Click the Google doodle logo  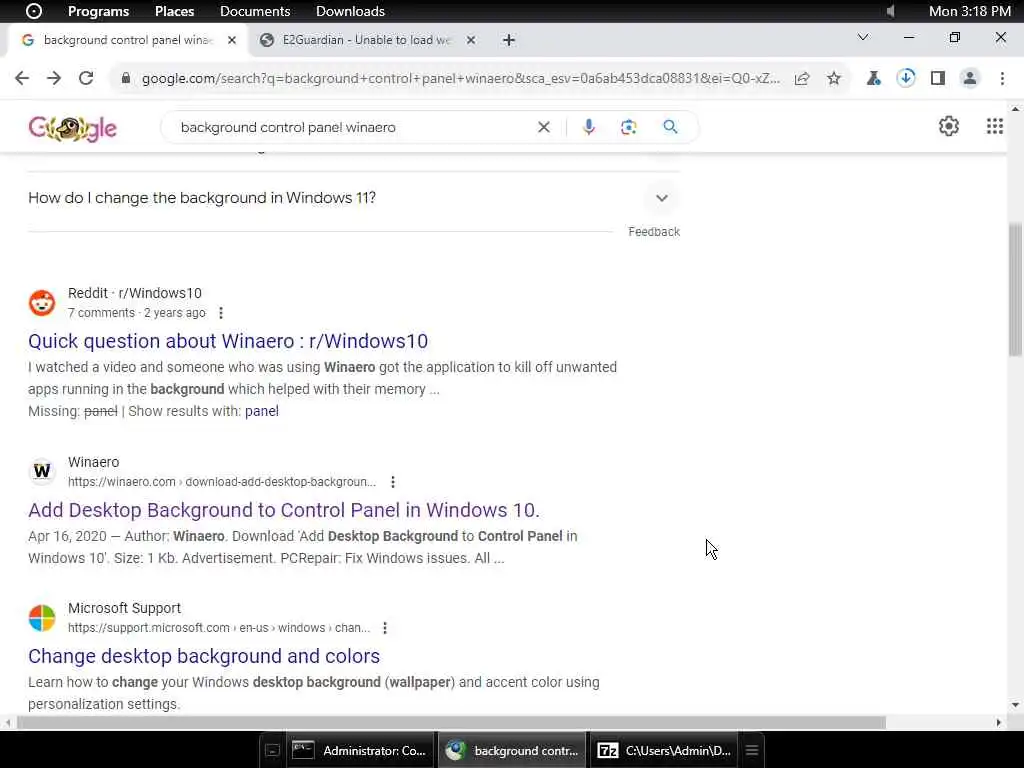(72, 128)
